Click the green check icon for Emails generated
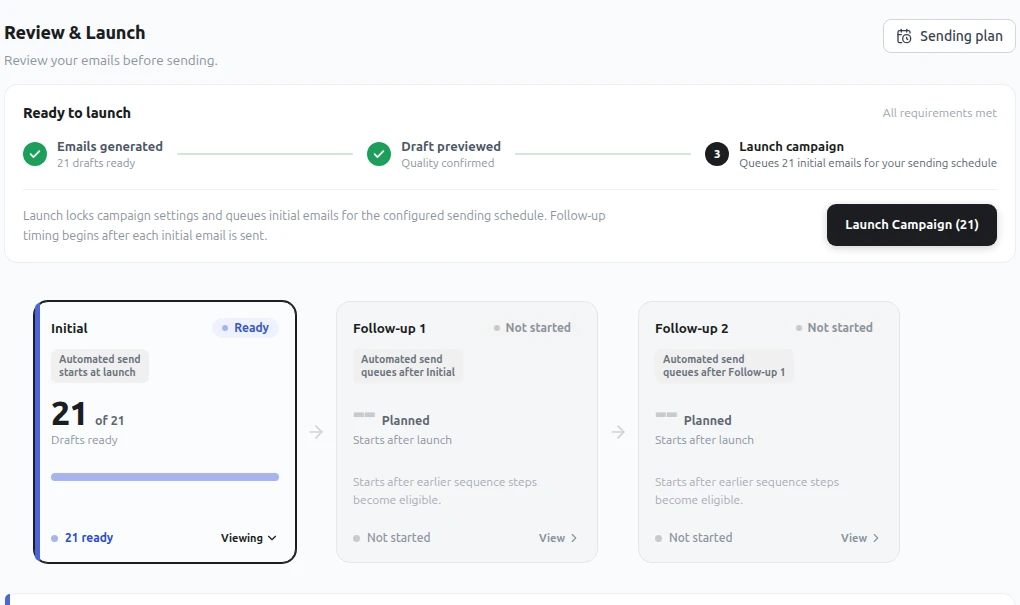 (x=35, y=154)
